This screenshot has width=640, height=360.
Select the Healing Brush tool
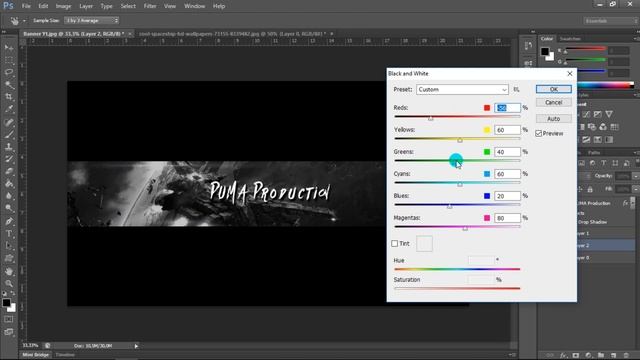click(x=9, y=122)
